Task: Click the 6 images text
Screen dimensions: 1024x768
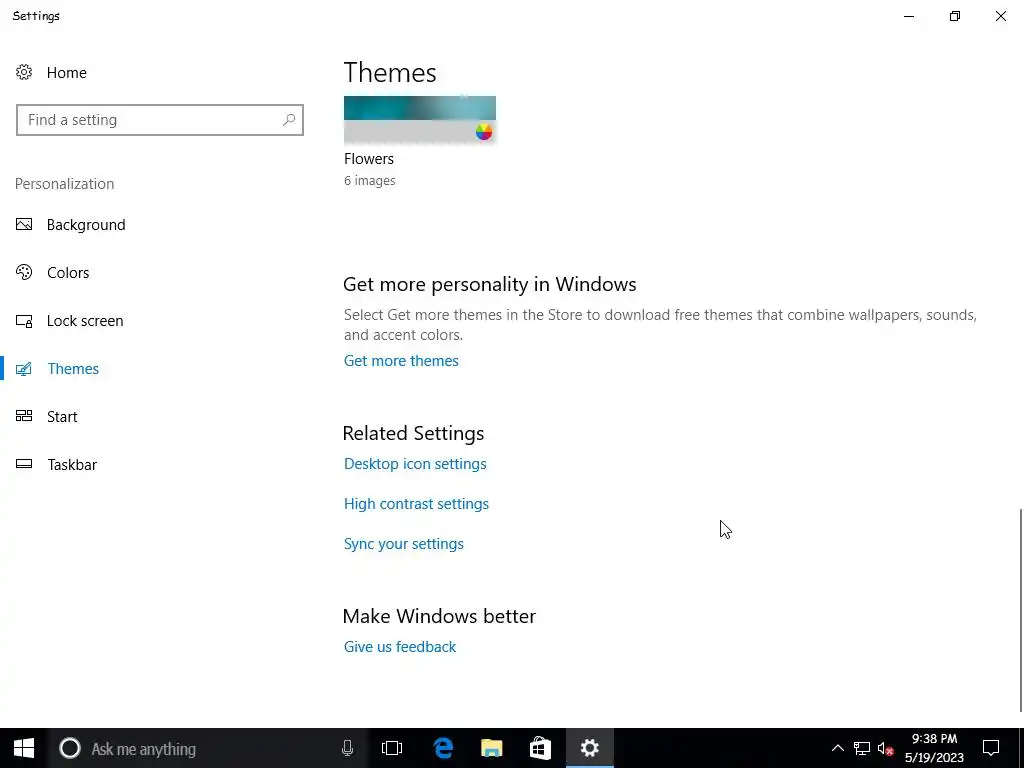Action: point(370,180)
